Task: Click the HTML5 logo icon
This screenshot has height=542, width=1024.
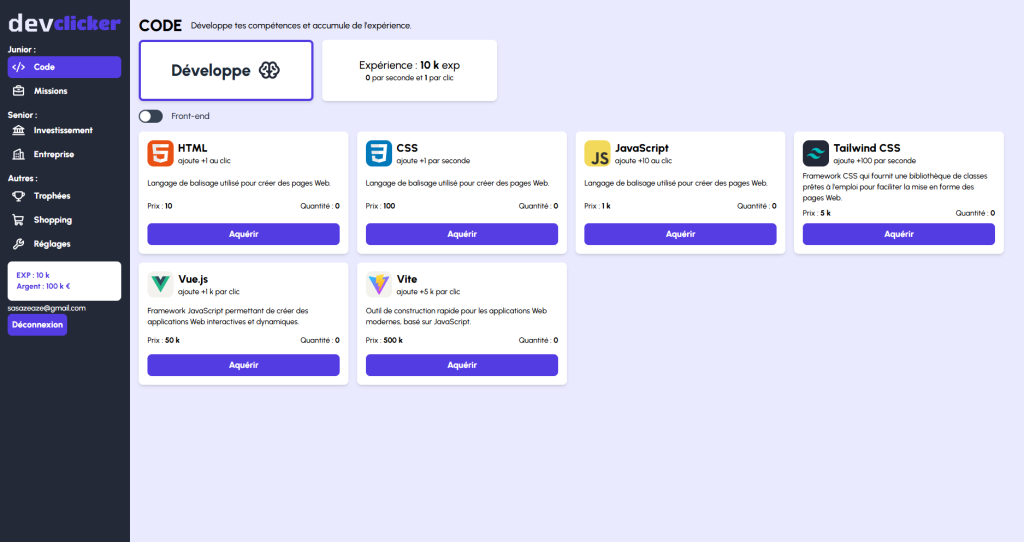Action: click(160, 154)
